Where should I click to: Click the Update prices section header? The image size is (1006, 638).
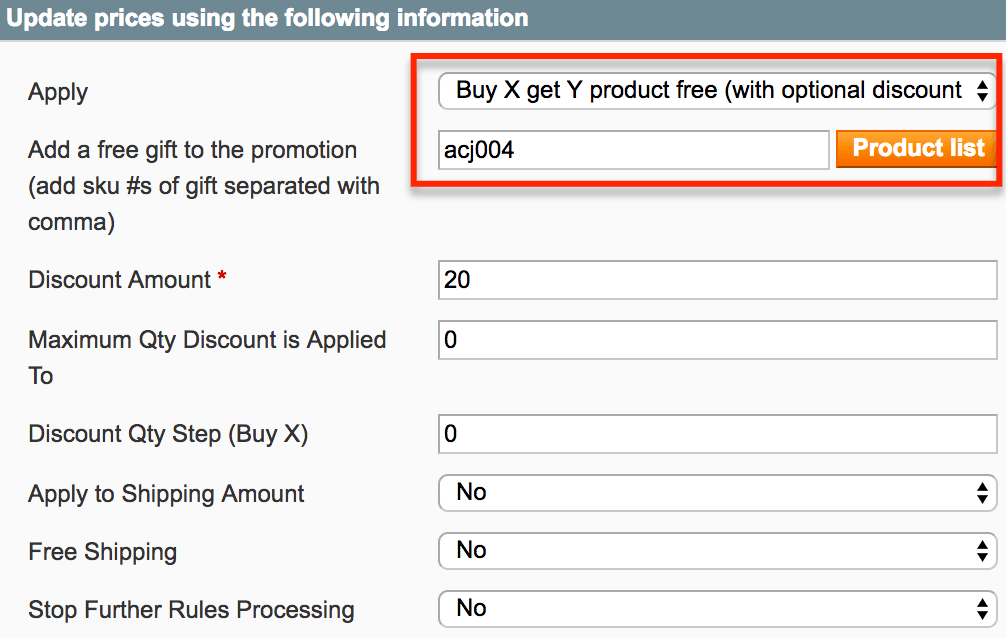pyautogui.click(x=268, y=18)
